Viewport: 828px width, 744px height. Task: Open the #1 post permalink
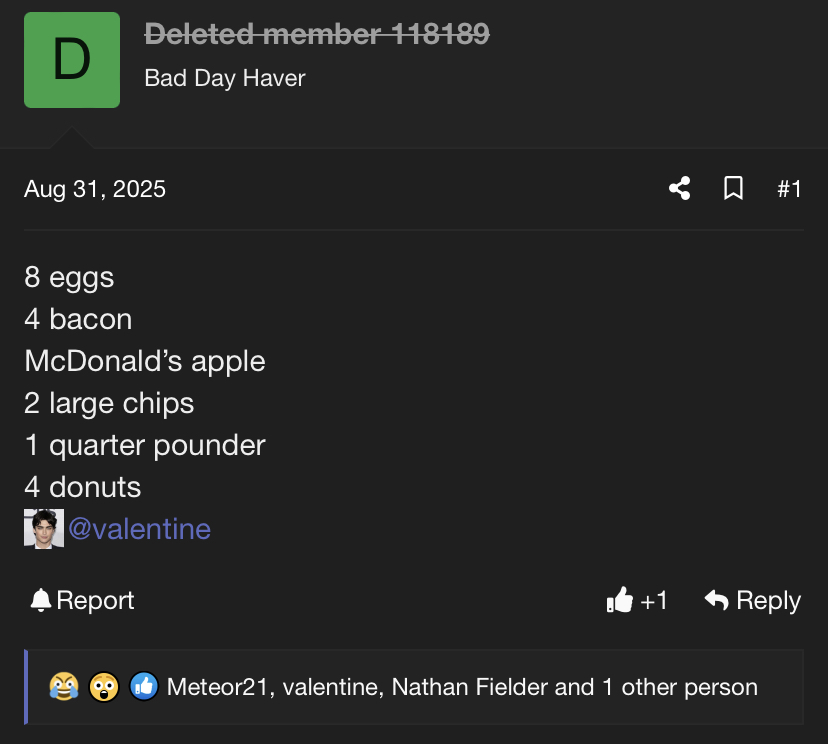click(789, 189)
